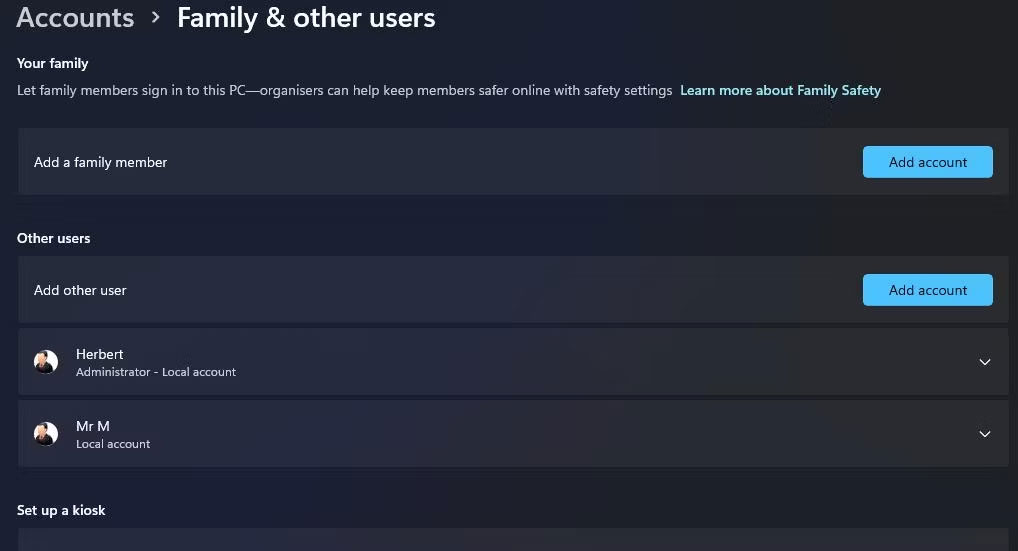Image resolution: width=1018 pixels, height=551 pixels.
Task: Expand the Herbert account options chevron
Action: pyautogui.click(x=984, y=362)
